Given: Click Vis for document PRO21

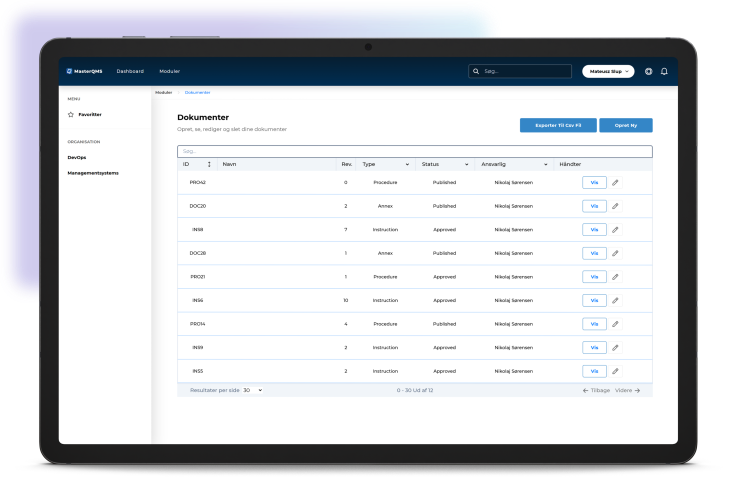Looking at the screenshot, I should [x=594, y=277].
